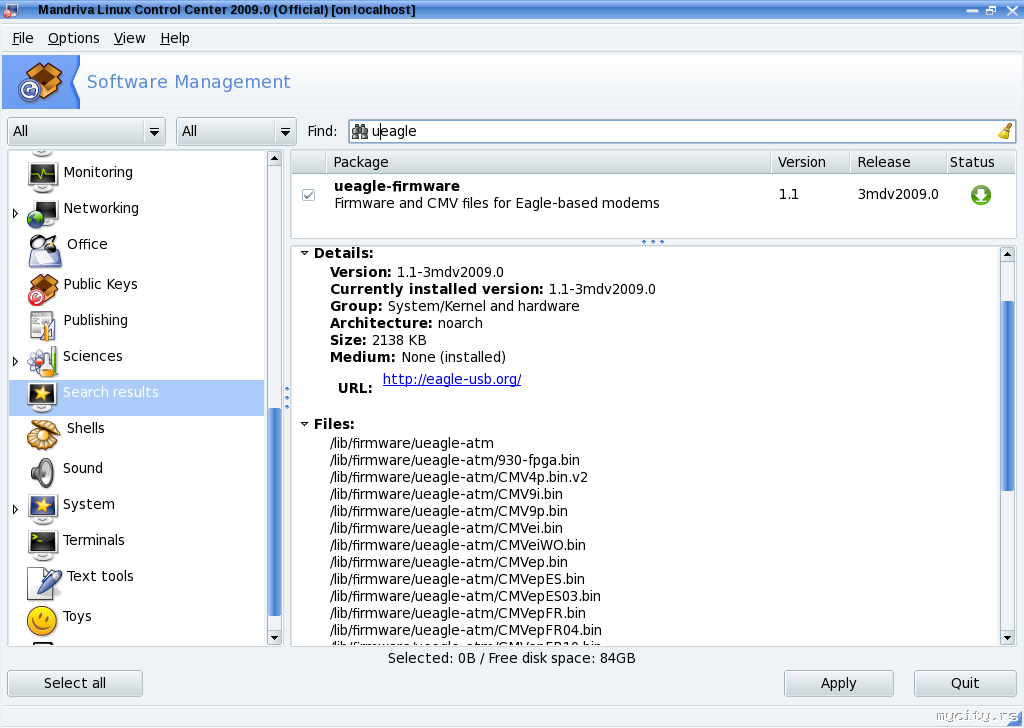The image size is (1024, 728).
Task: Open the File menu
Action: point(23,39)
